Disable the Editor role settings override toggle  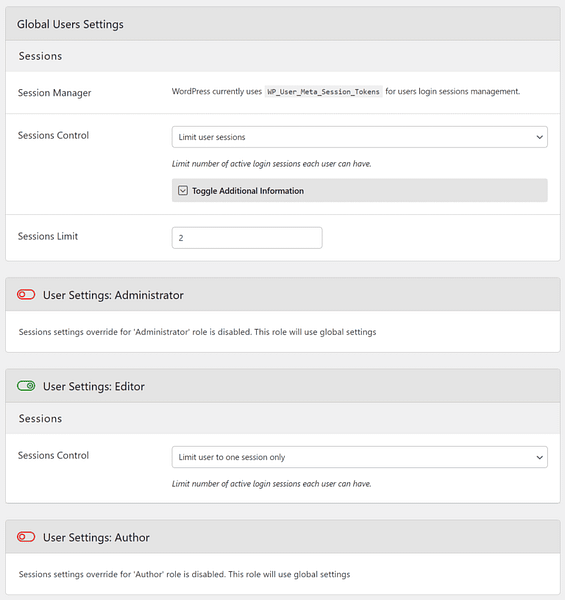pyautogui.click(x=26, y=386)
